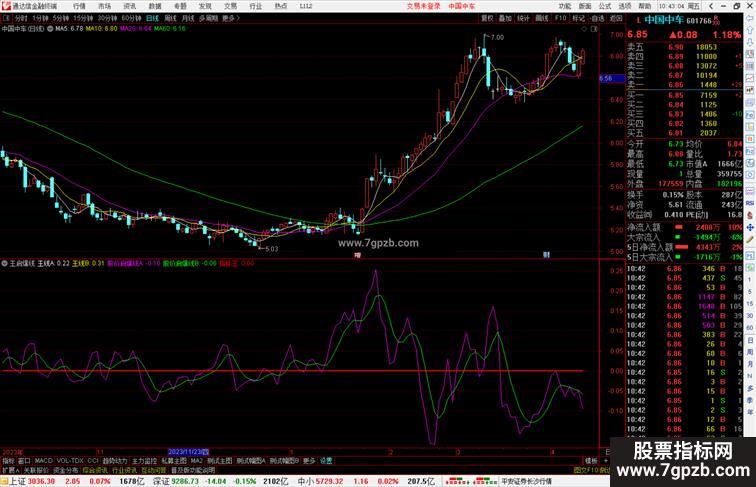The height and width of the screenshot is (487, 756).
Task: Click the blue up-arrow icon in right sidebar
Action: point(750,30)
